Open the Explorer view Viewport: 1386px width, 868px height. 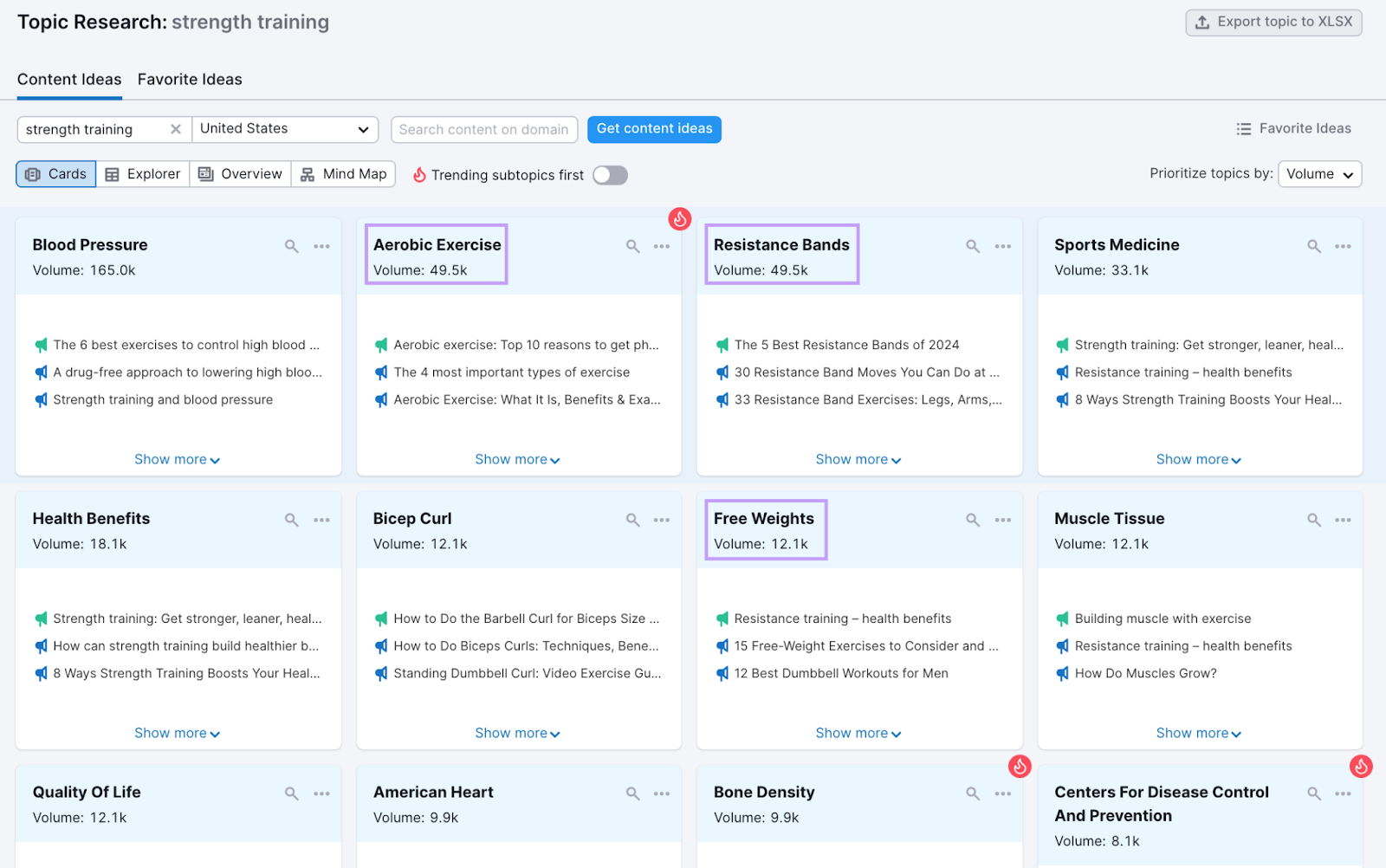(142, 174)
